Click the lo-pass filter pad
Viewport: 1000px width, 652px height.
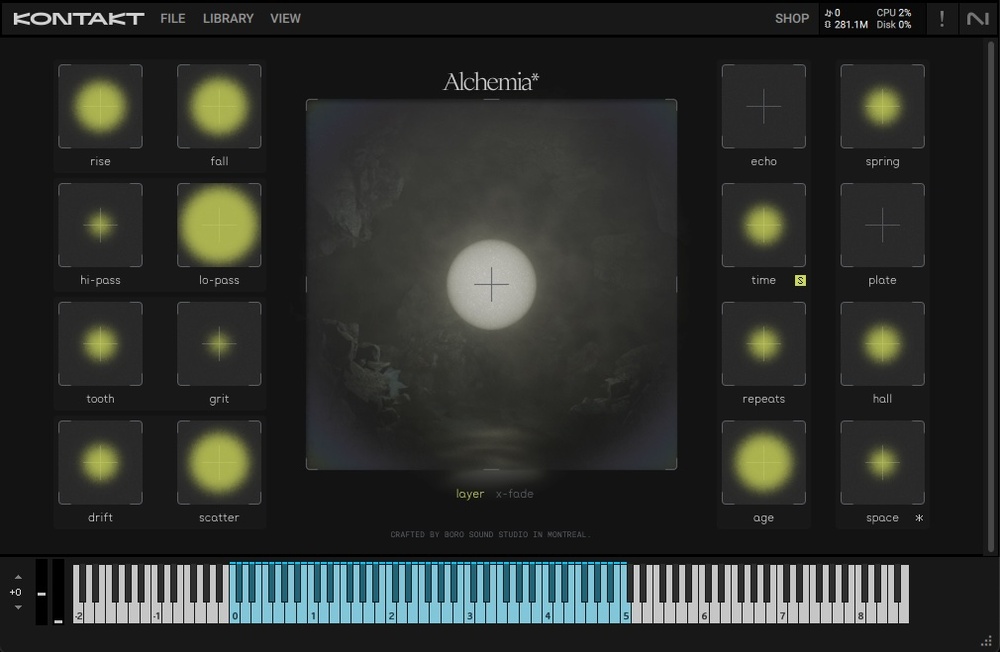click(x=219, y=225)
